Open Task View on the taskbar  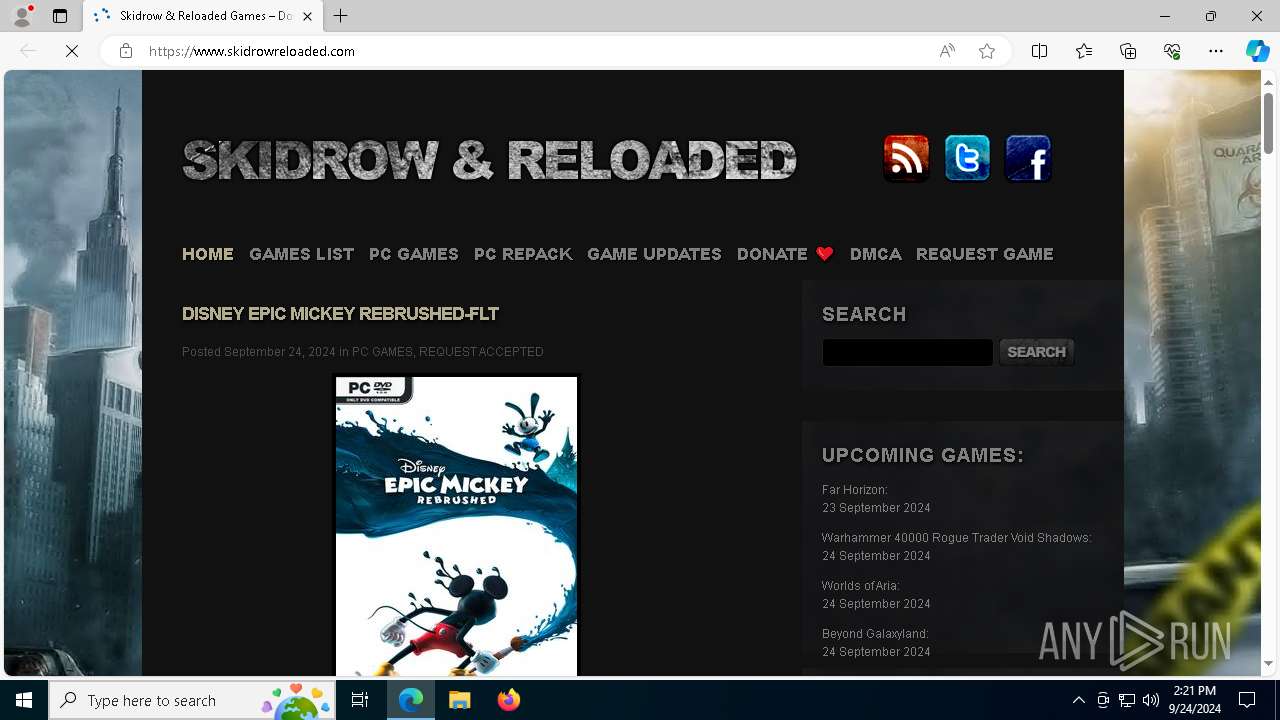[360, 700]
